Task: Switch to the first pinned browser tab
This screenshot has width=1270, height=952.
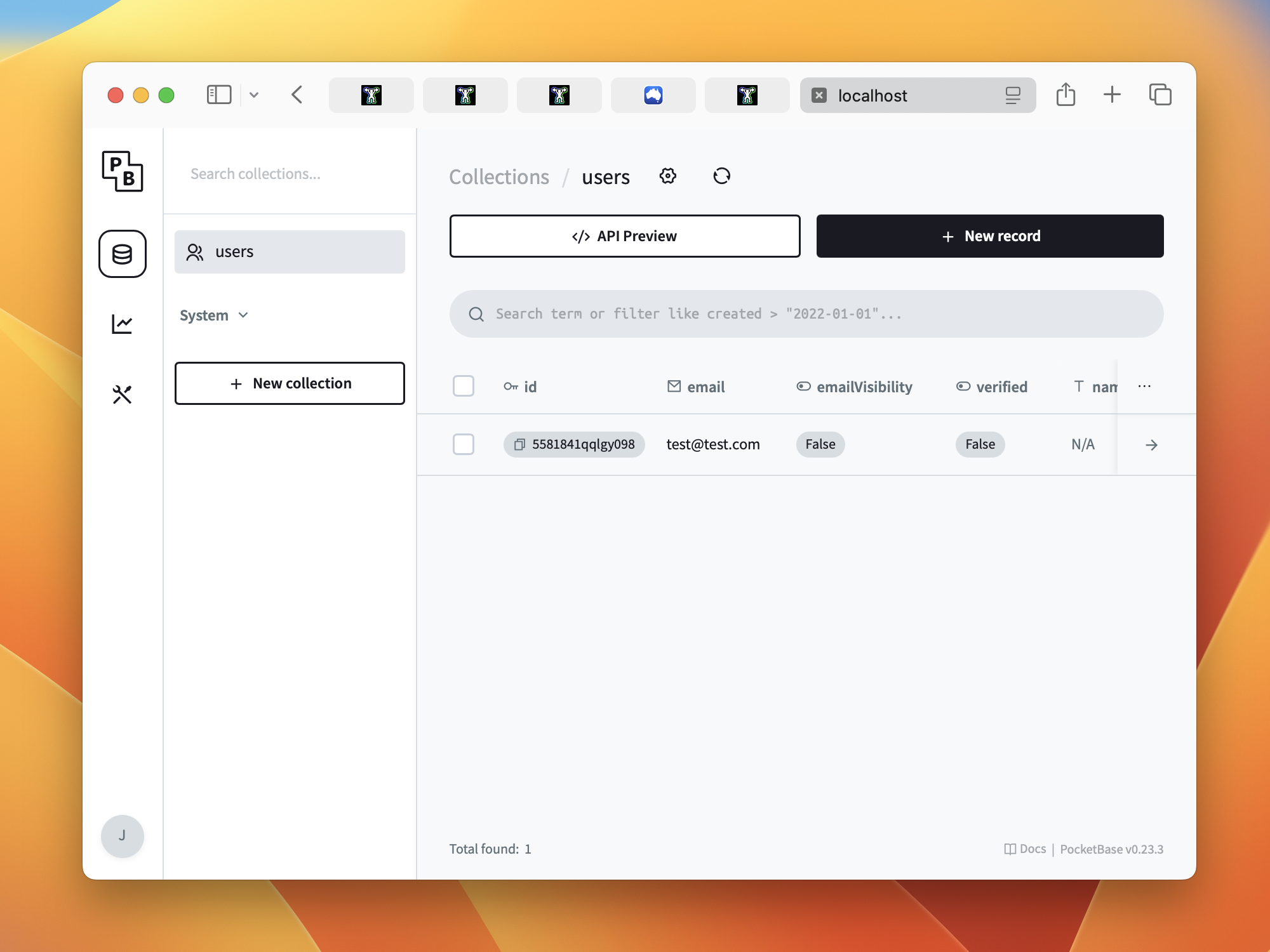Action: [x=371, y=95]
